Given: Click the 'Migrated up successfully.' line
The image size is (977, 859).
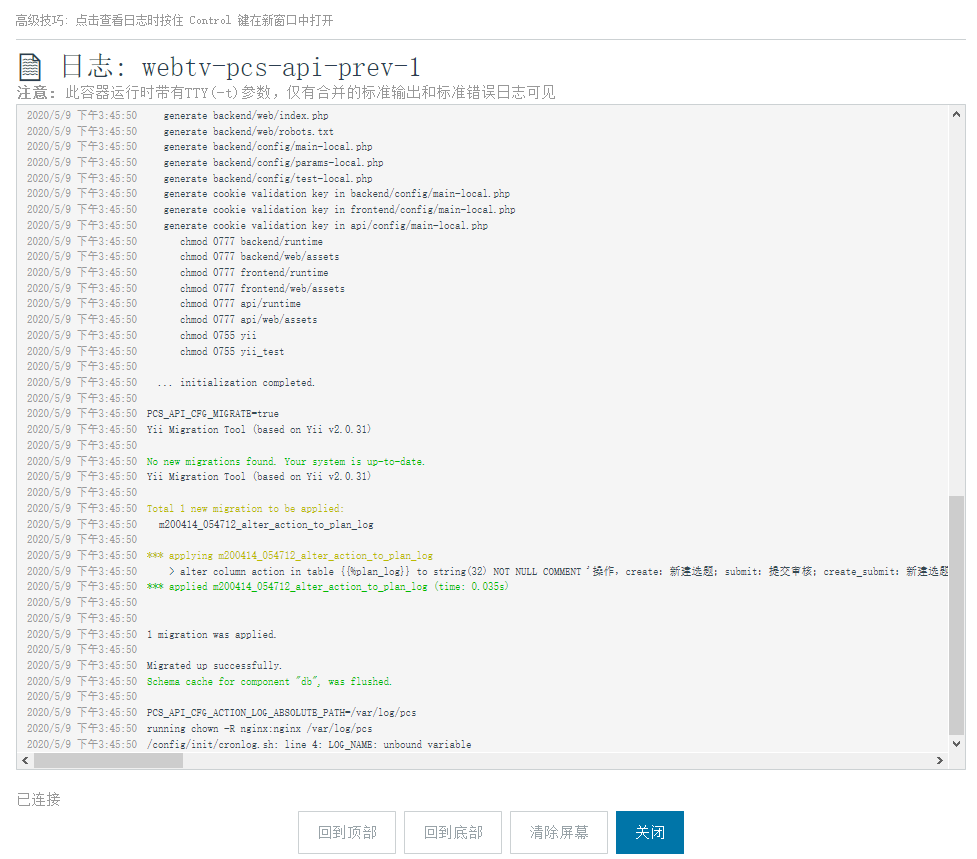Looking at the screenshot, I should 214,665.
